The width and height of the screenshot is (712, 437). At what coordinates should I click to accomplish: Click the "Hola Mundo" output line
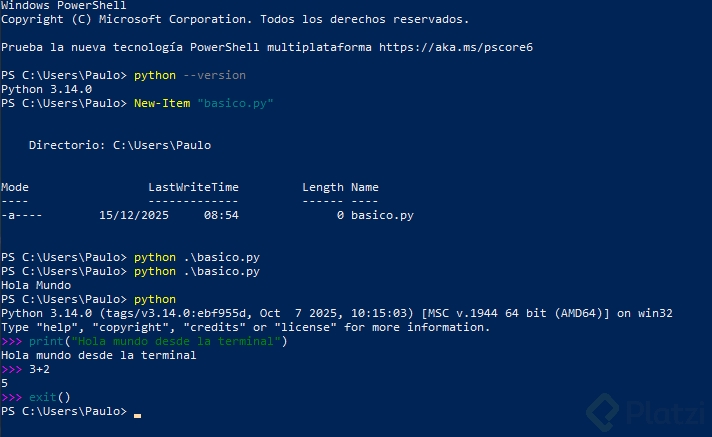tap(35, 285)
